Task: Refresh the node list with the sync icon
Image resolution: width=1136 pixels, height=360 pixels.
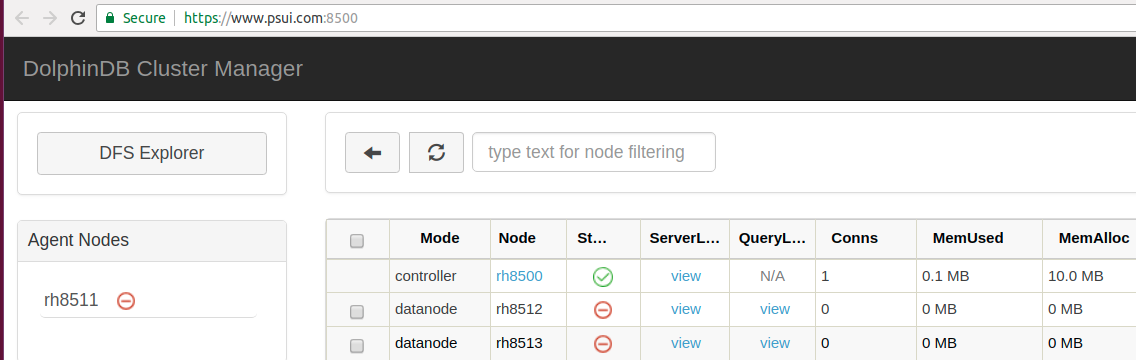Action: coord(436,153)
